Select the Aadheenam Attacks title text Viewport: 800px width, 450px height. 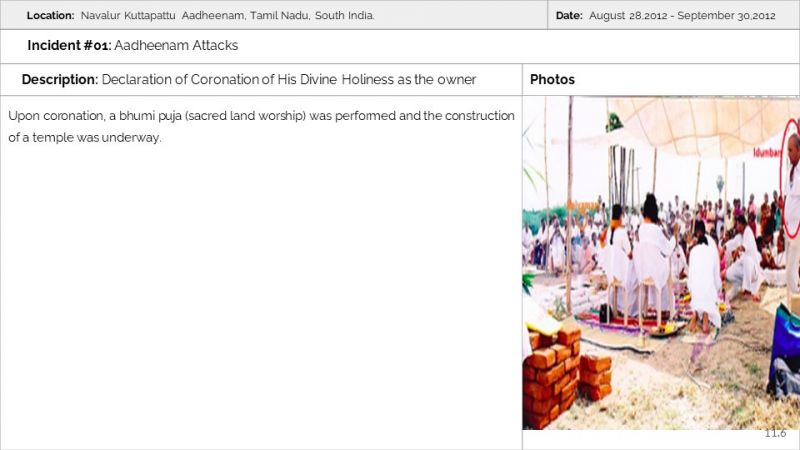click(x=176, y=45)
